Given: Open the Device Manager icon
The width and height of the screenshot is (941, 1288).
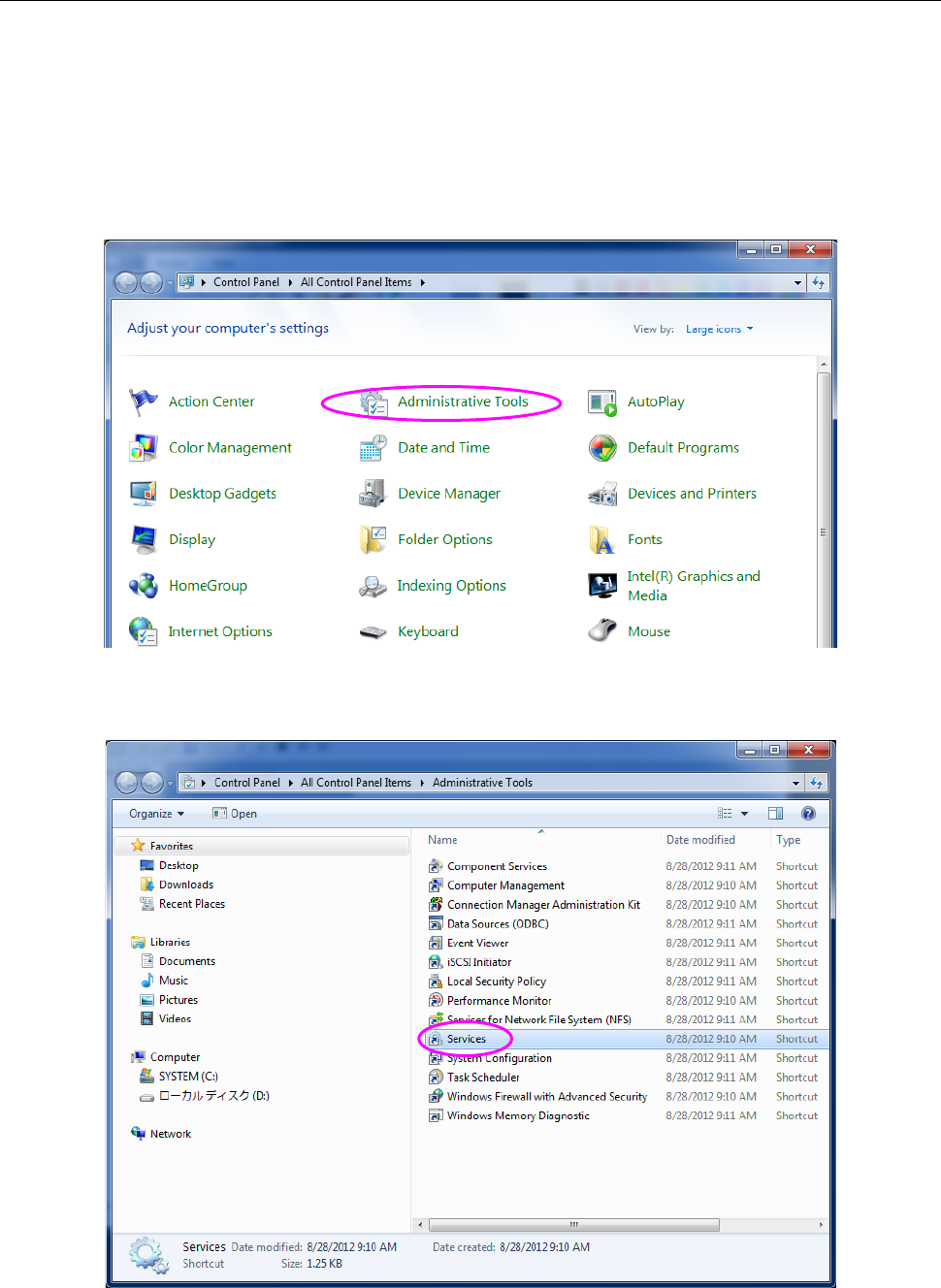Looking at the screenshot, I should coord(373,494).
